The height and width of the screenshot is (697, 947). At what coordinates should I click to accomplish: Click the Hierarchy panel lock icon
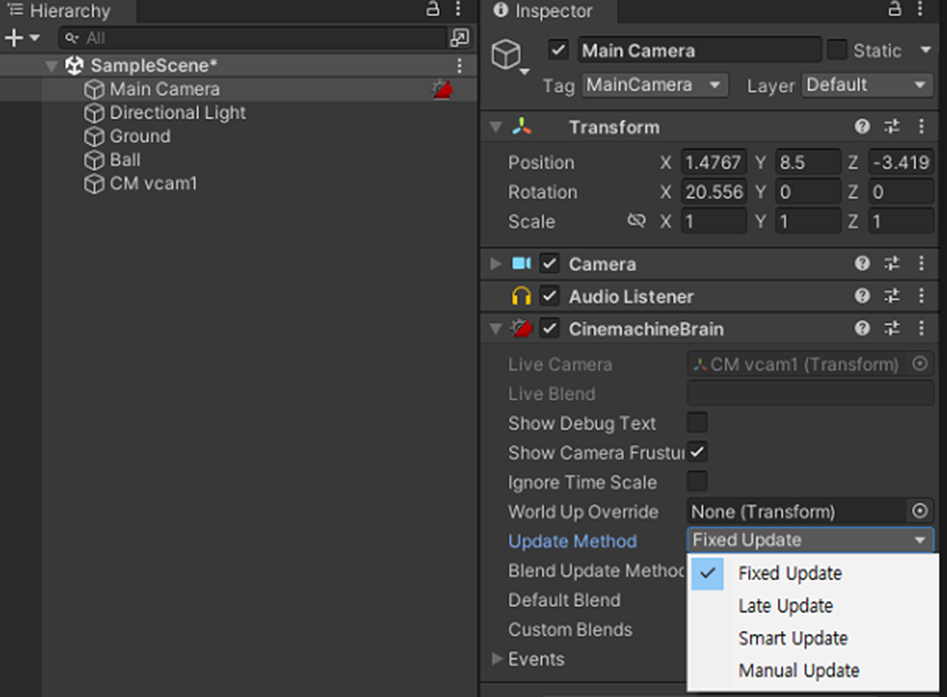pos(433,9)
